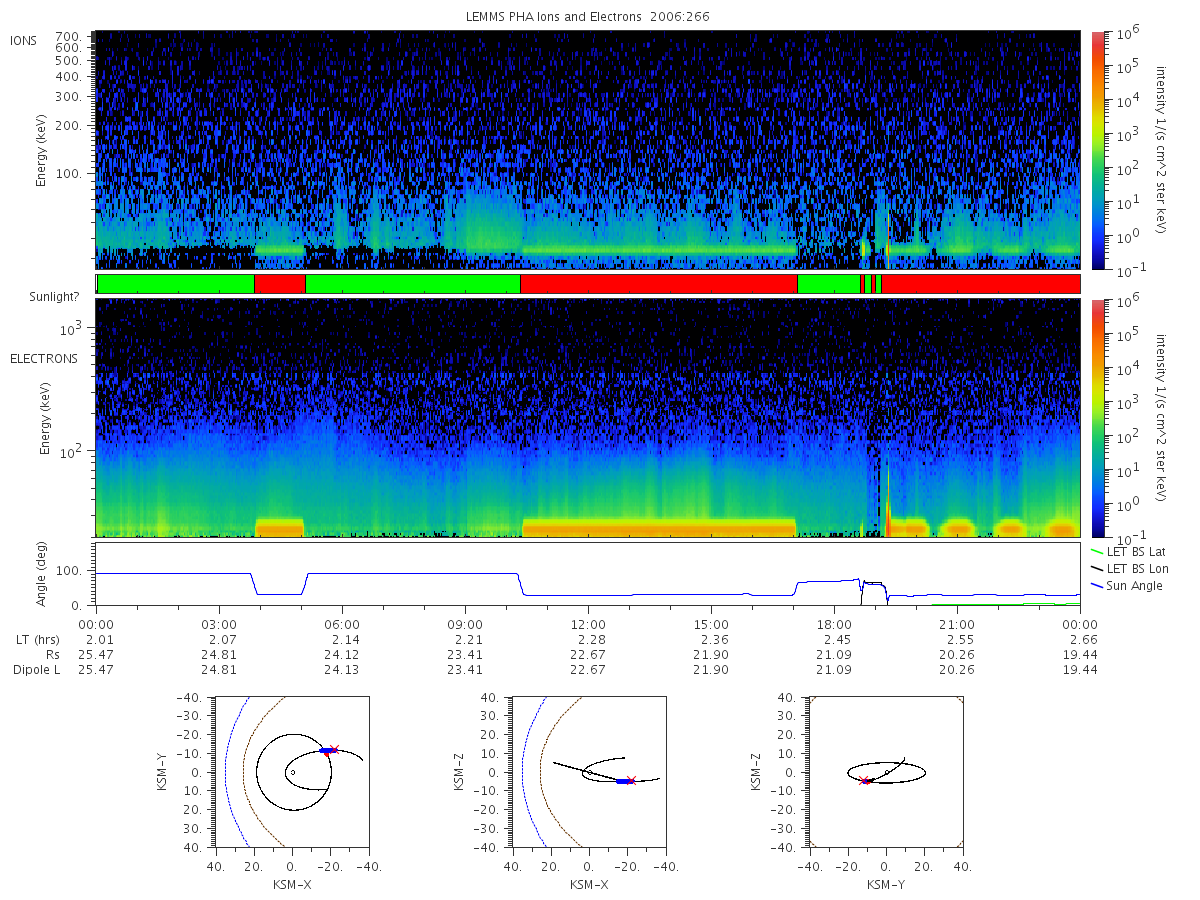The height and width of the screenshot is (900, 1200).
Task: Click the 06:00 time tick label
Action: coord(342,623)
